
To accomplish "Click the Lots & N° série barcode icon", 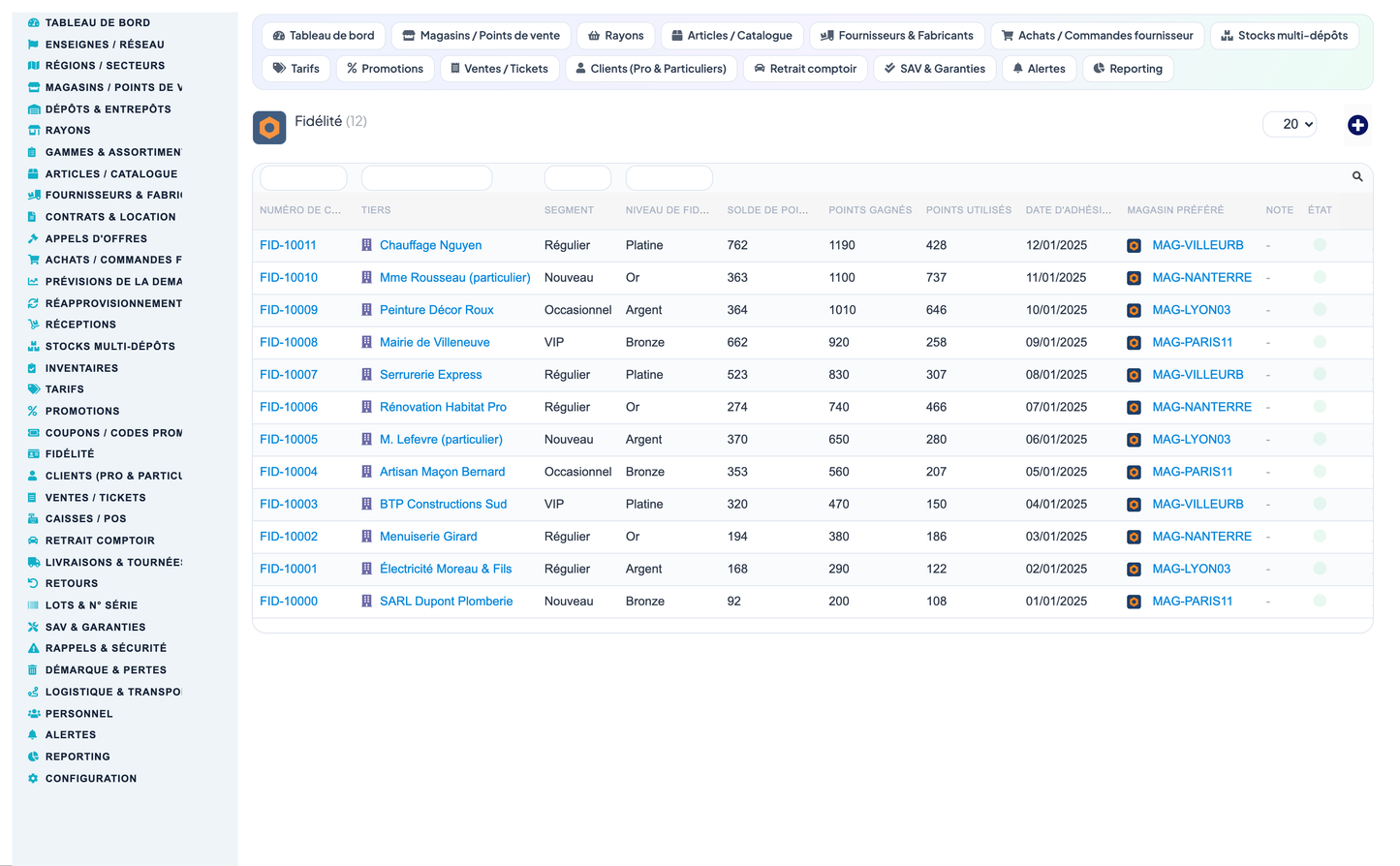I will pos(34,605).
